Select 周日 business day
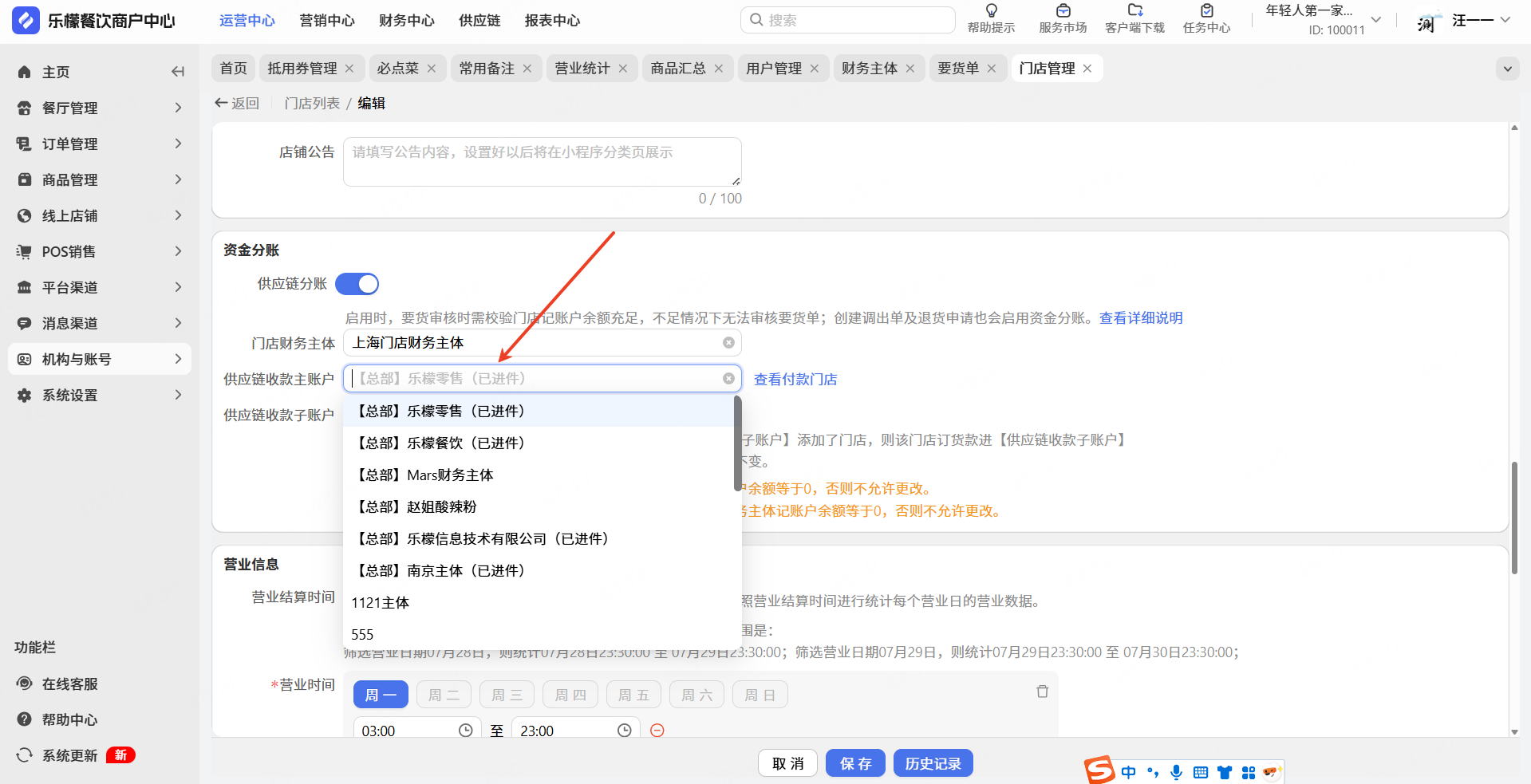The width and height of the screenshot is (1531, 784). coord(760,695)
